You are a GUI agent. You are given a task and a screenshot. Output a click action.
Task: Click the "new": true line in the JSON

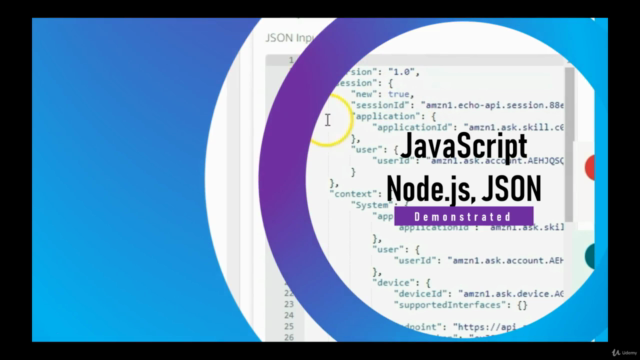tap(382, 94)
